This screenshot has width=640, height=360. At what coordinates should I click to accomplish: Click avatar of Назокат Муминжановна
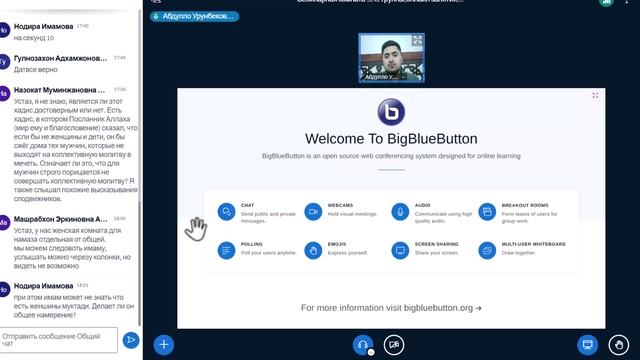tap(3, 93)
